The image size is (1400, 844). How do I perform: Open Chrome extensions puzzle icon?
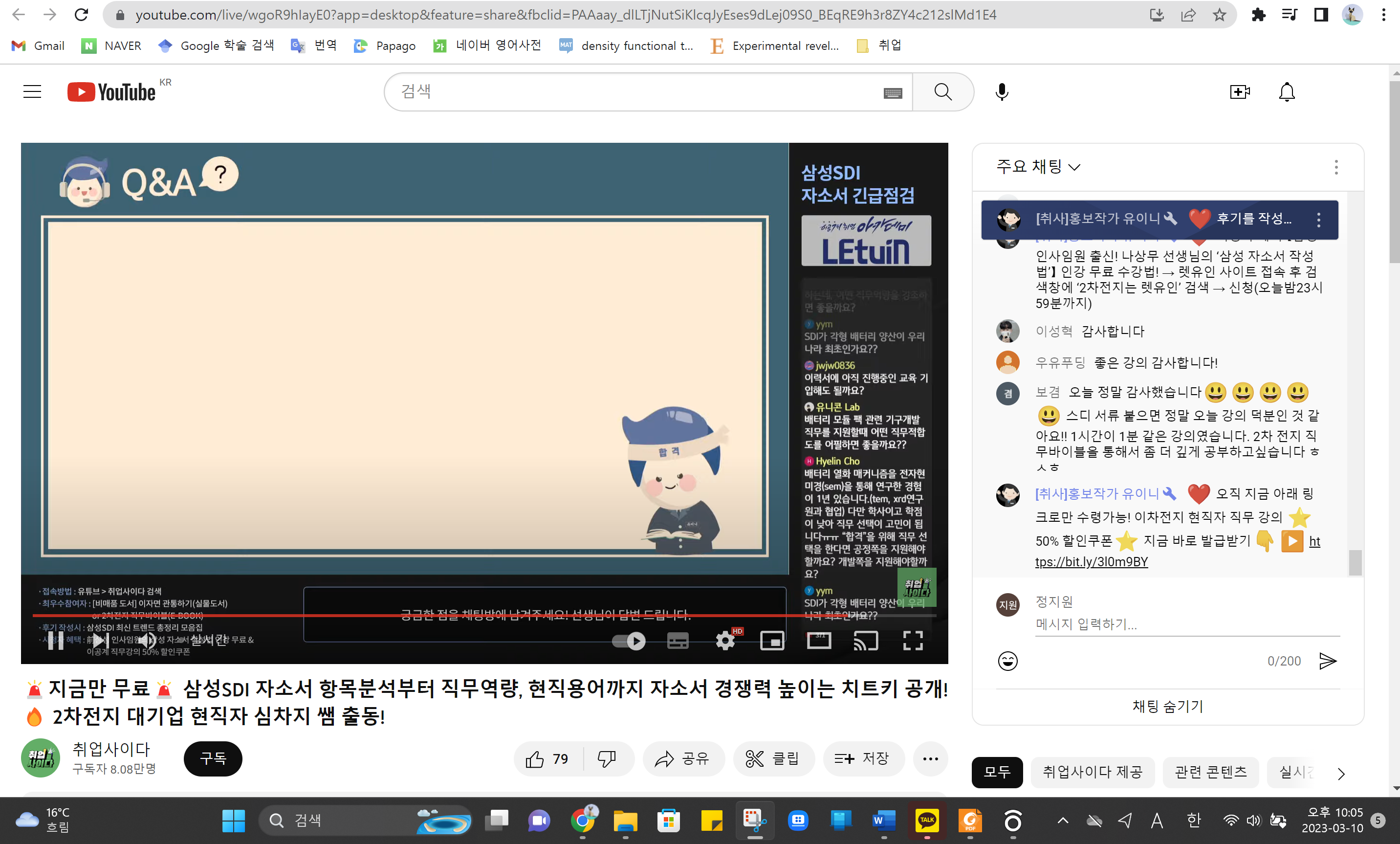pyautogui.click(x=1258, y=15)
